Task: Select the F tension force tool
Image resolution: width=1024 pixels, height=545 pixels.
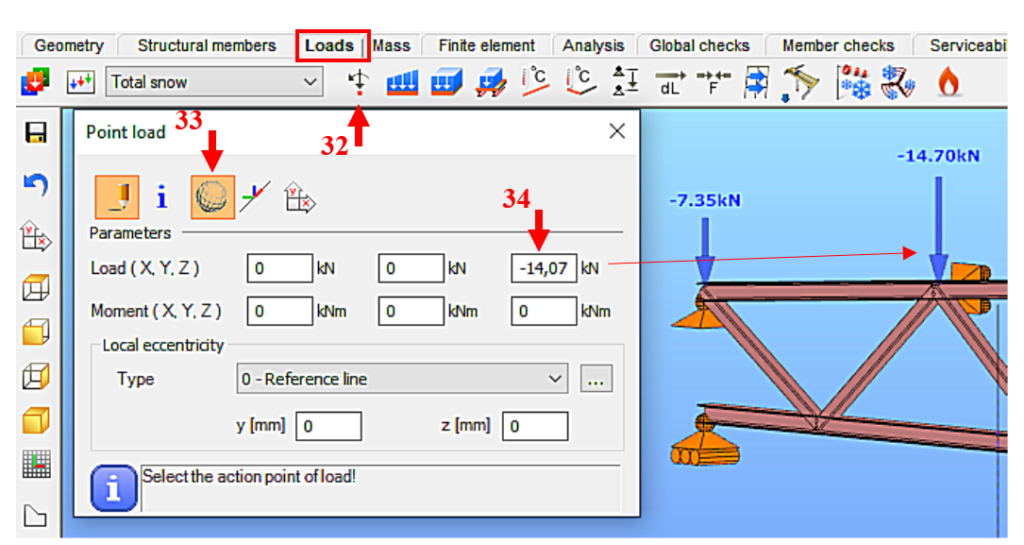Action: click(x=713, y=83)
